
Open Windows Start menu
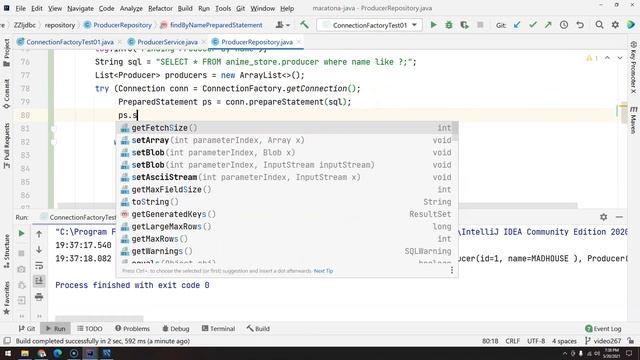[8, 353]
